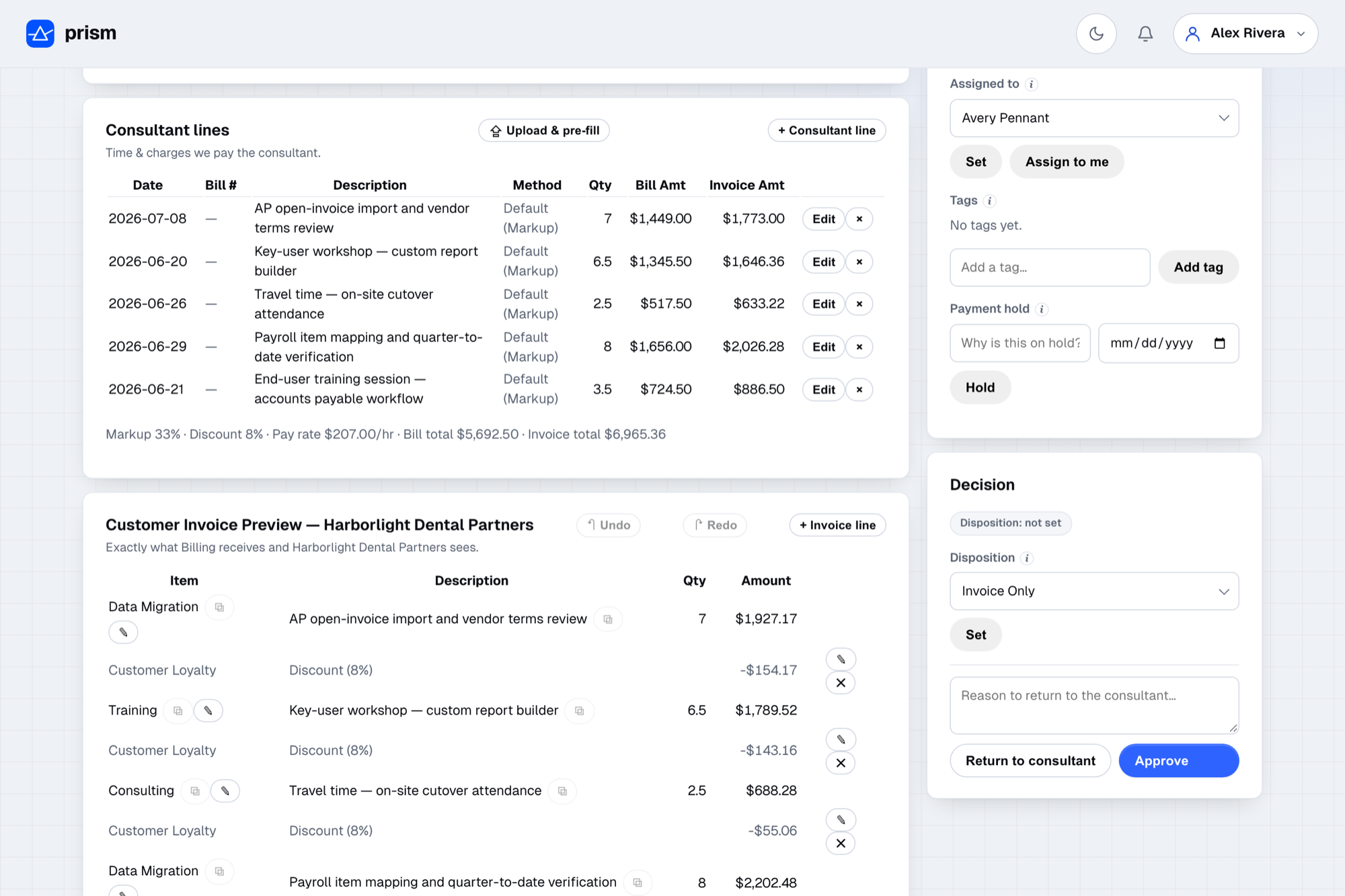Focus the hold reason input field
The image size is (1345, 896).
(x=1020, y=343)
